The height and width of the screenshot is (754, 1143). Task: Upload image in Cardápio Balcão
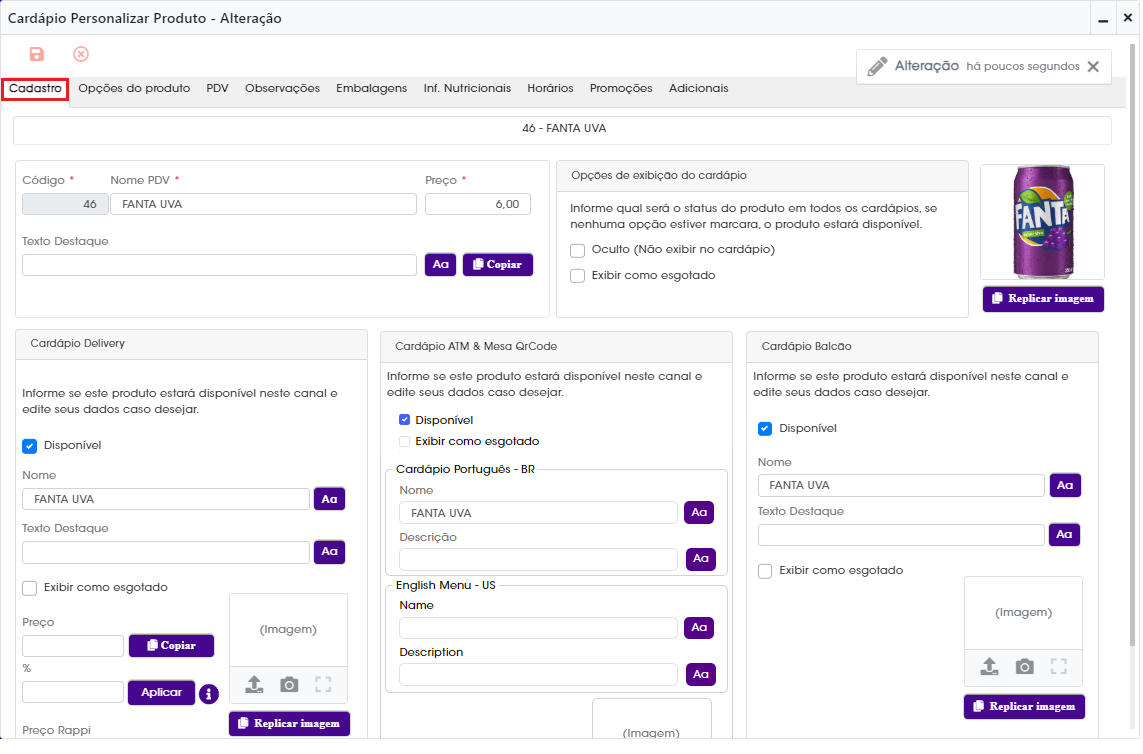(x=989, y=666)
